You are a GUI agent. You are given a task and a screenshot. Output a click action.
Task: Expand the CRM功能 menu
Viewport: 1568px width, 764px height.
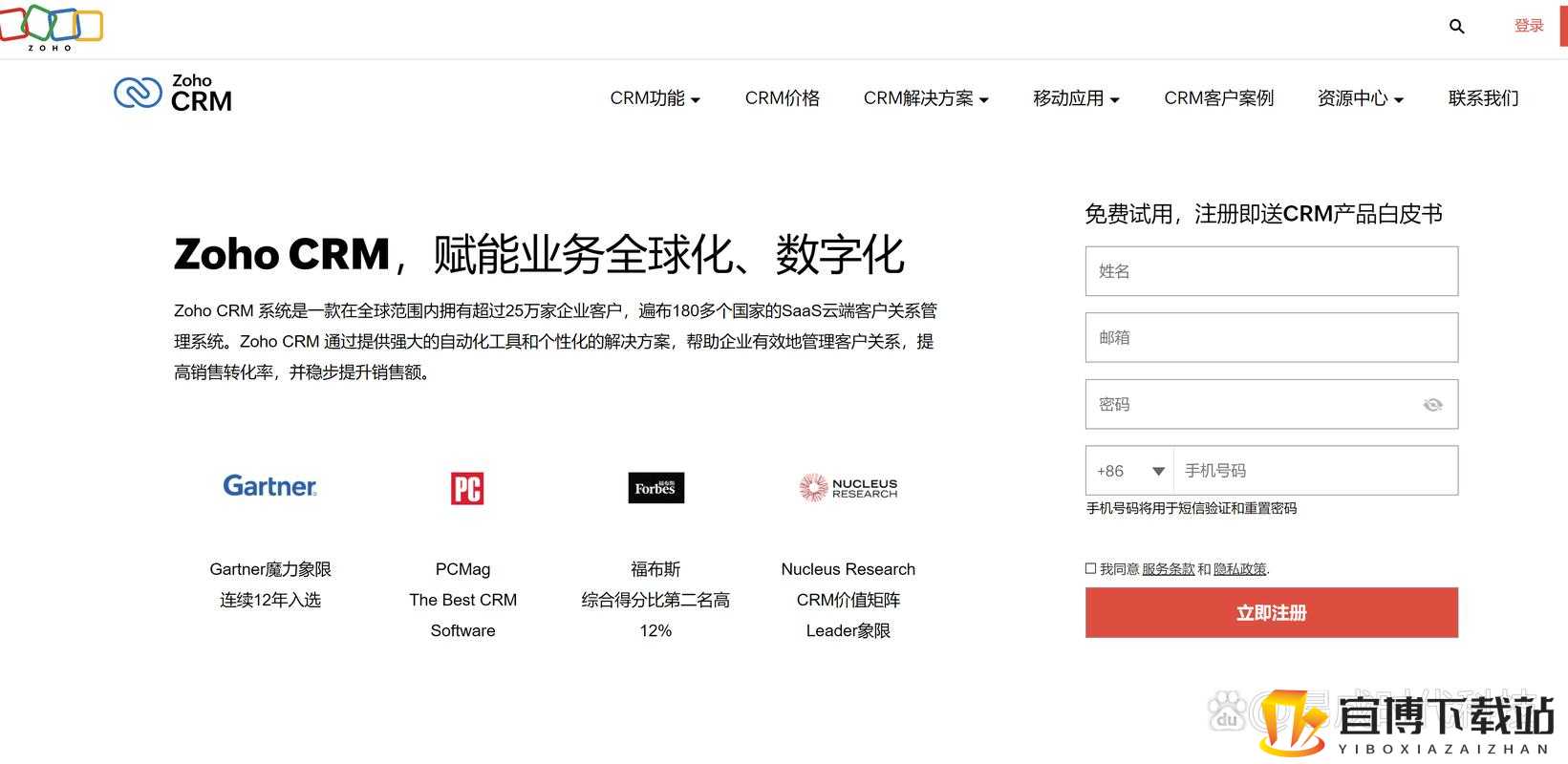point(655,98)
